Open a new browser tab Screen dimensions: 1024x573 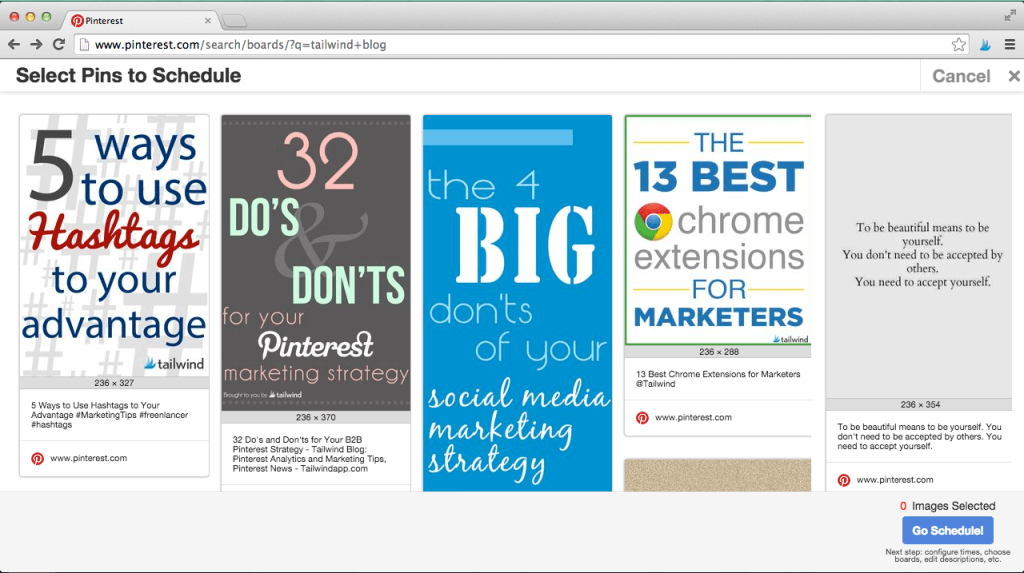point(234,21)
